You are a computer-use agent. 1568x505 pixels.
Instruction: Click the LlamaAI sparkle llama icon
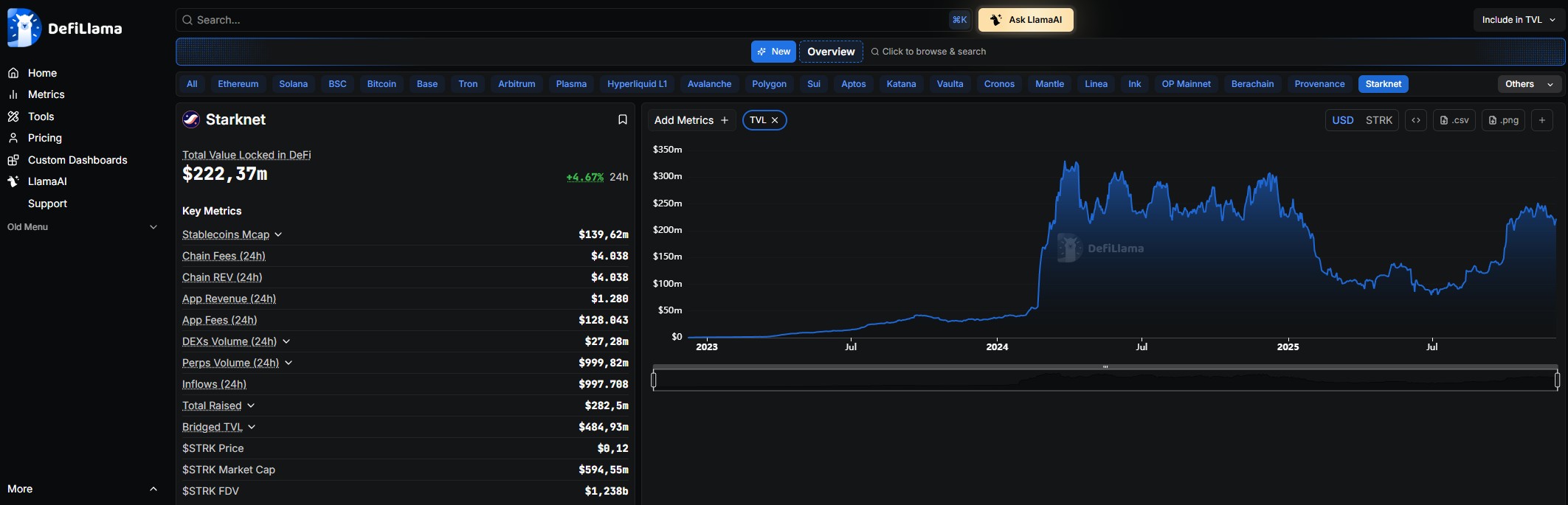pyautogui.click(x=13, y=181)
